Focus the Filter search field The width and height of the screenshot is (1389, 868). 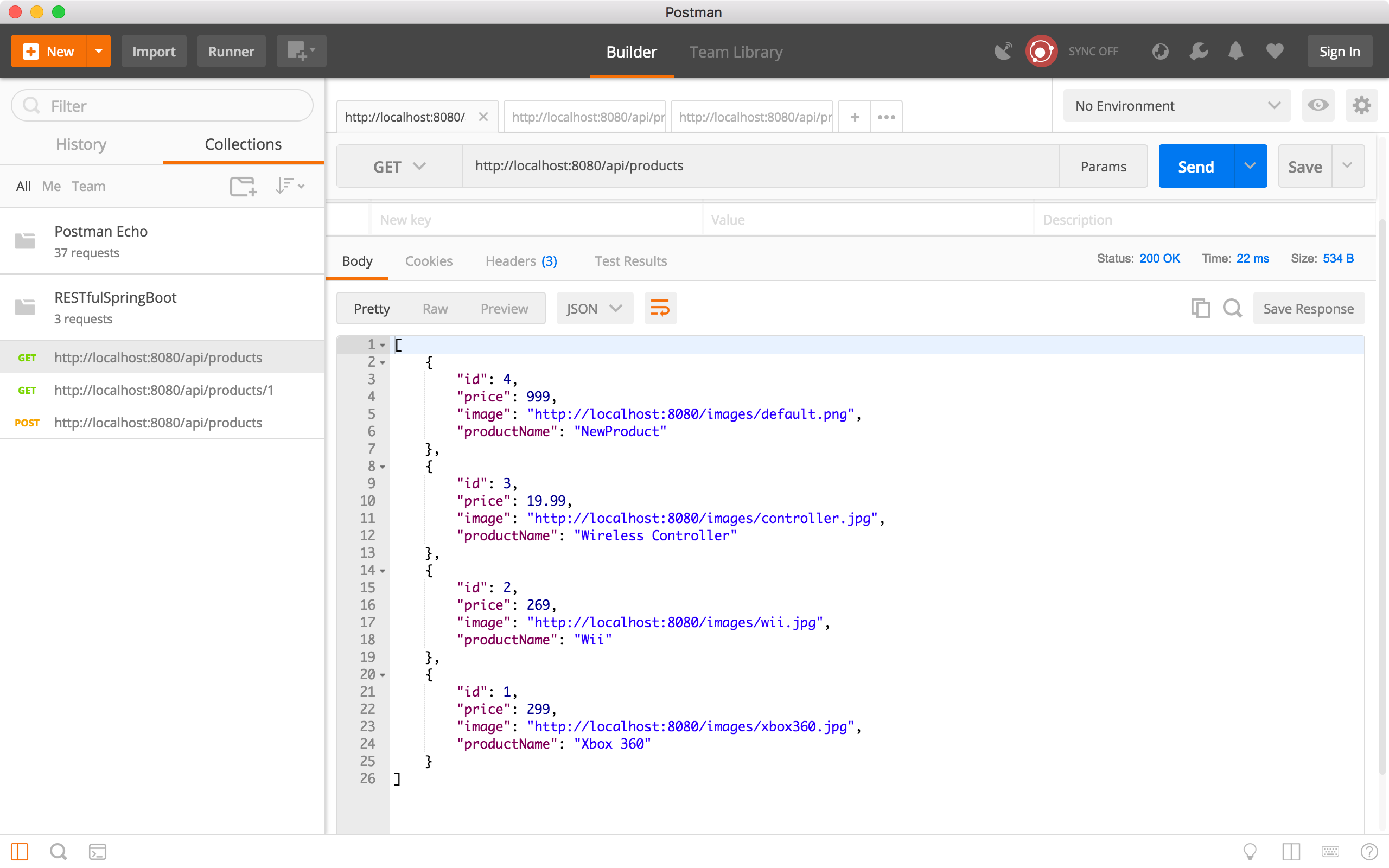pos(162,106)
